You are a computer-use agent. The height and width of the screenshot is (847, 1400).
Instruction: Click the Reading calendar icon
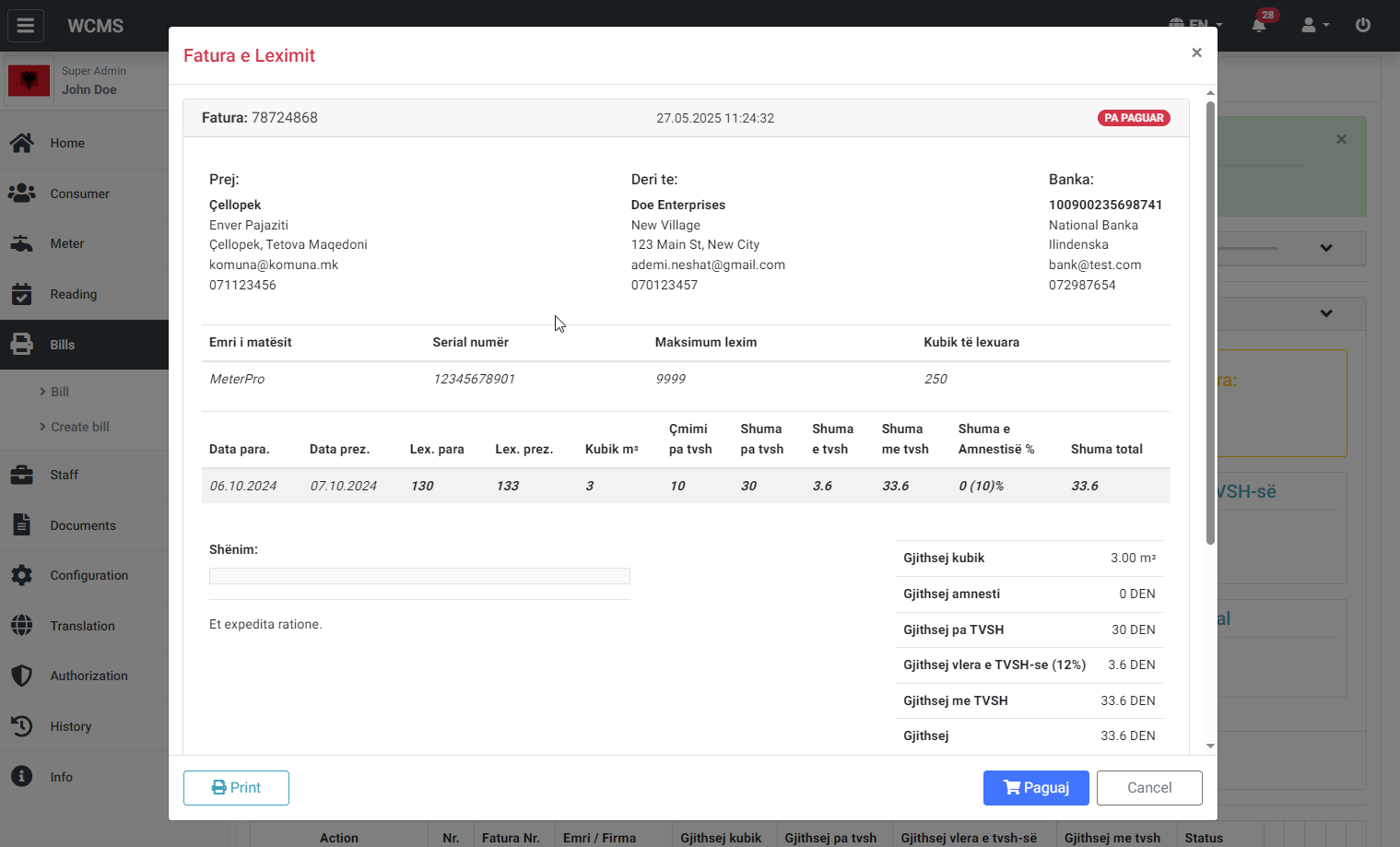coord(22,294)
